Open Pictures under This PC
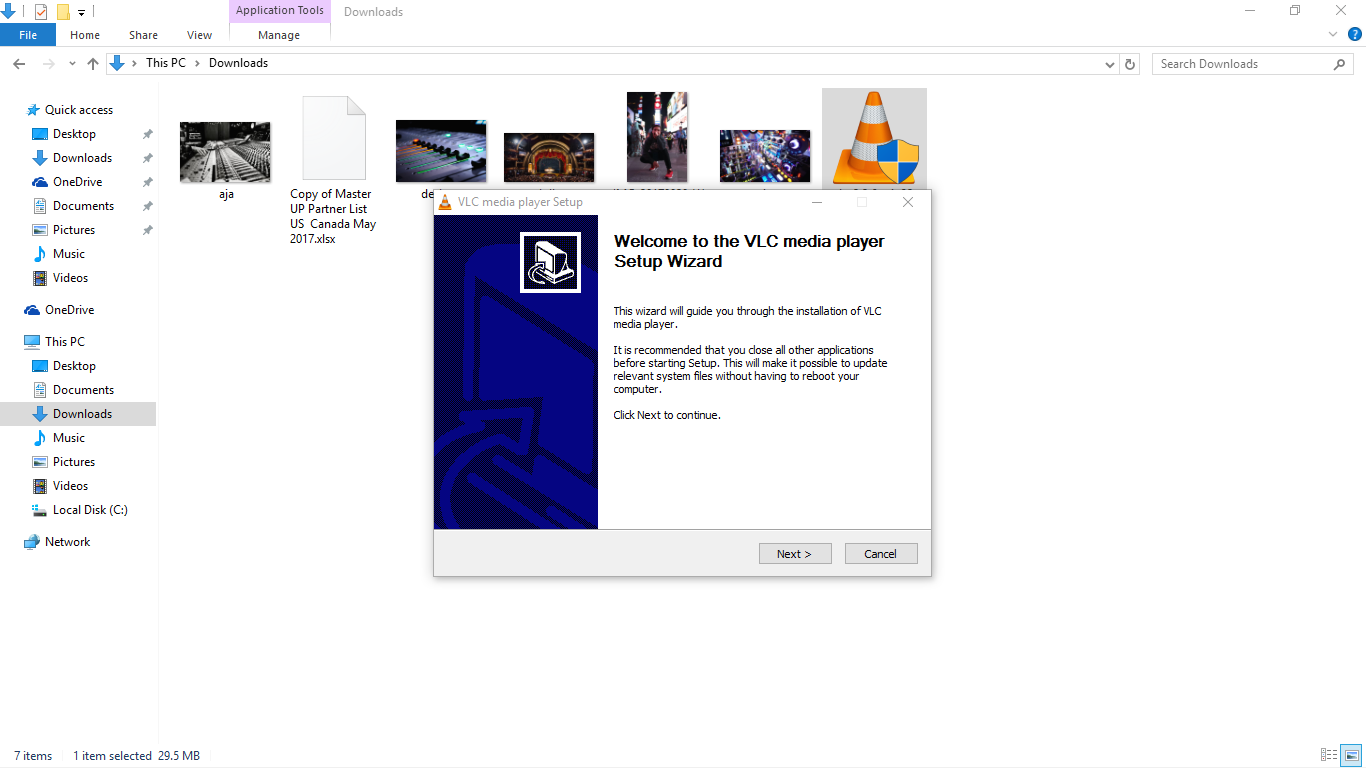This screenshot has height=768, width=1366. coord(74,462)
